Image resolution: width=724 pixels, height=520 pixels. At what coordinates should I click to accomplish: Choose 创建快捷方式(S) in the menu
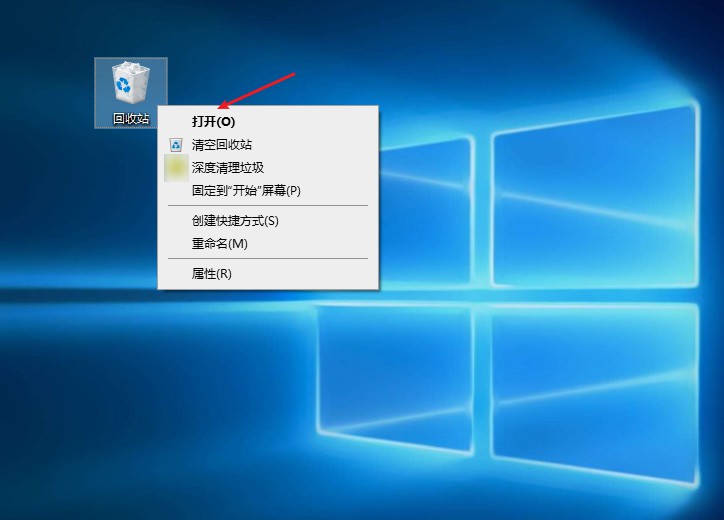pyautogui.click(x=268, y=221)
